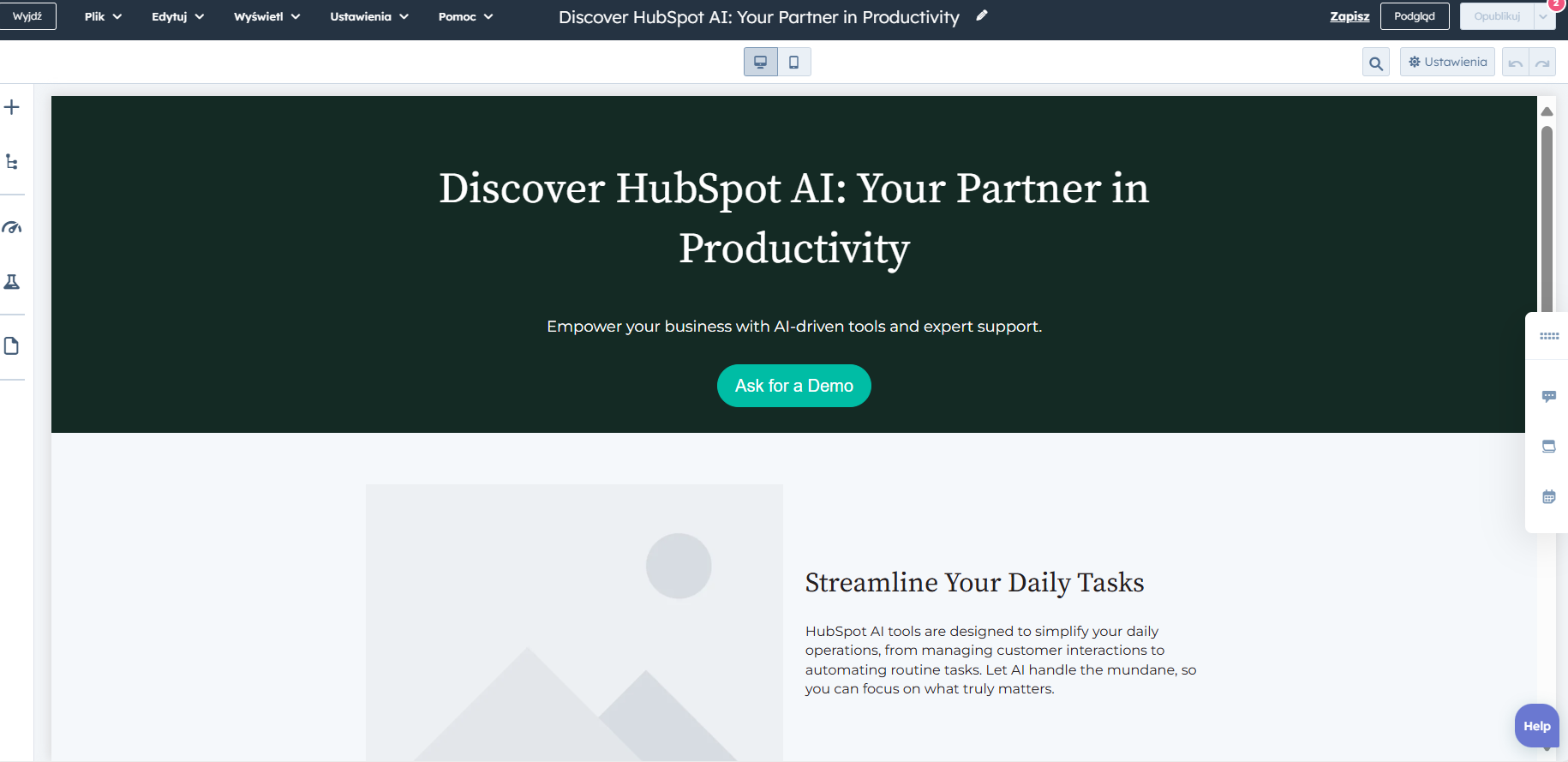Click the Ask for a Demo button
Screen dimensions: 1568x762
(794, 386)
